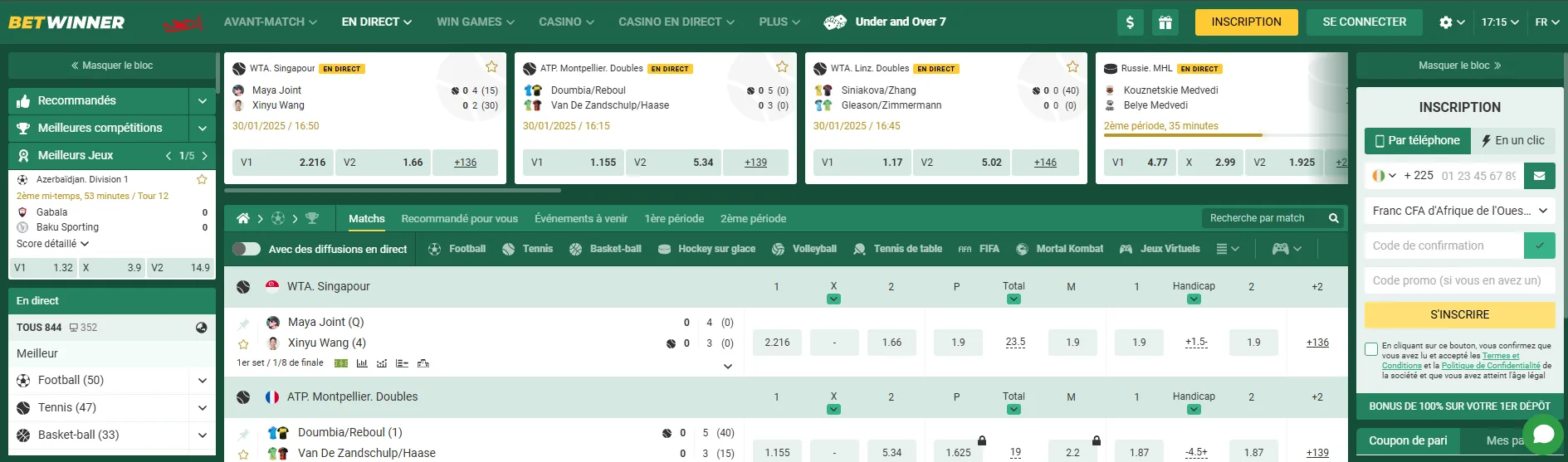Click the S'INSCRIRE button
Screen dimensions: 1568x462
(1459, 315)
